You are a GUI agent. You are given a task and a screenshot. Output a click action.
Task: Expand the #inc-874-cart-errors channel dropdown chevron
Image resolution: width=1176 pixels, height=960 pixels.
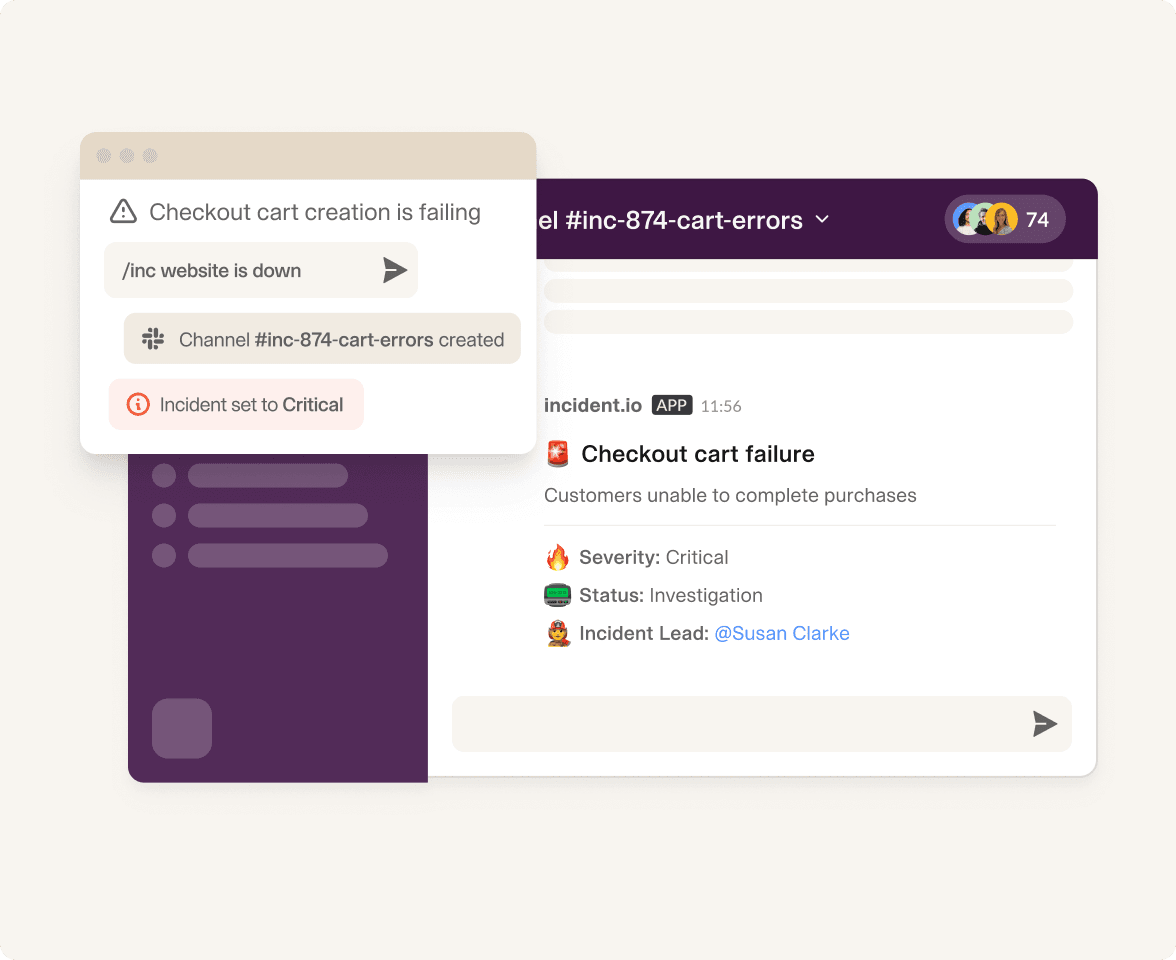click(822, 219)
